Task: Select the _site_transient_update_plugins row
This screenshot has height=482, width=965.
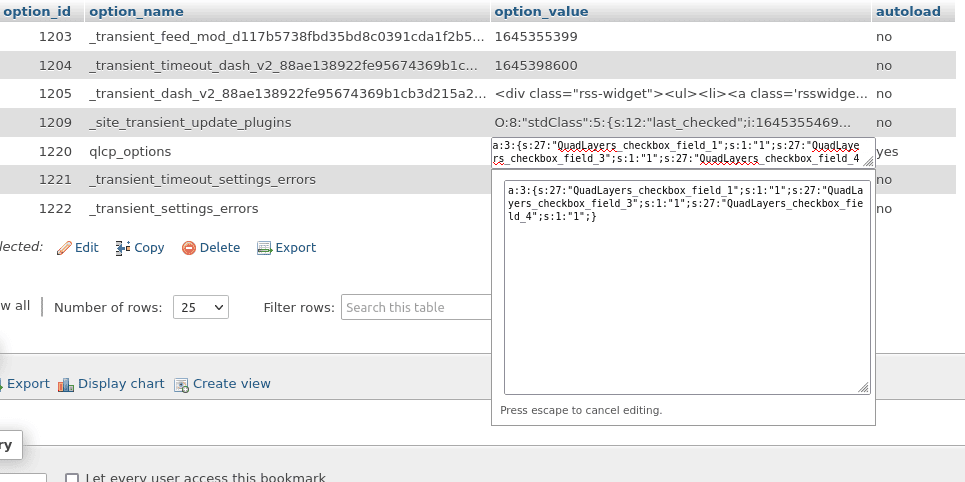Action: click(478, 123)
